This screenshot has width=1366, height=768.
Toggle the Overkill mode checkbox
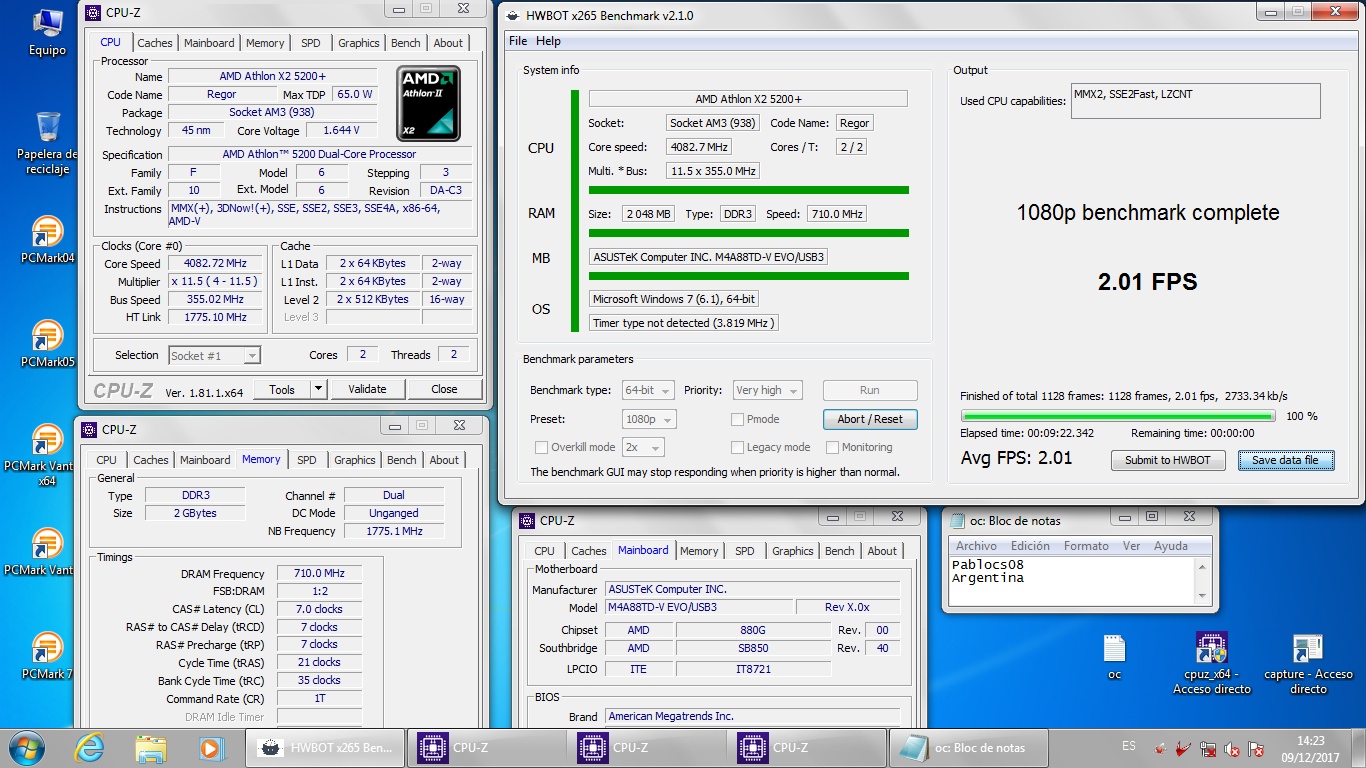coord(541,447)
